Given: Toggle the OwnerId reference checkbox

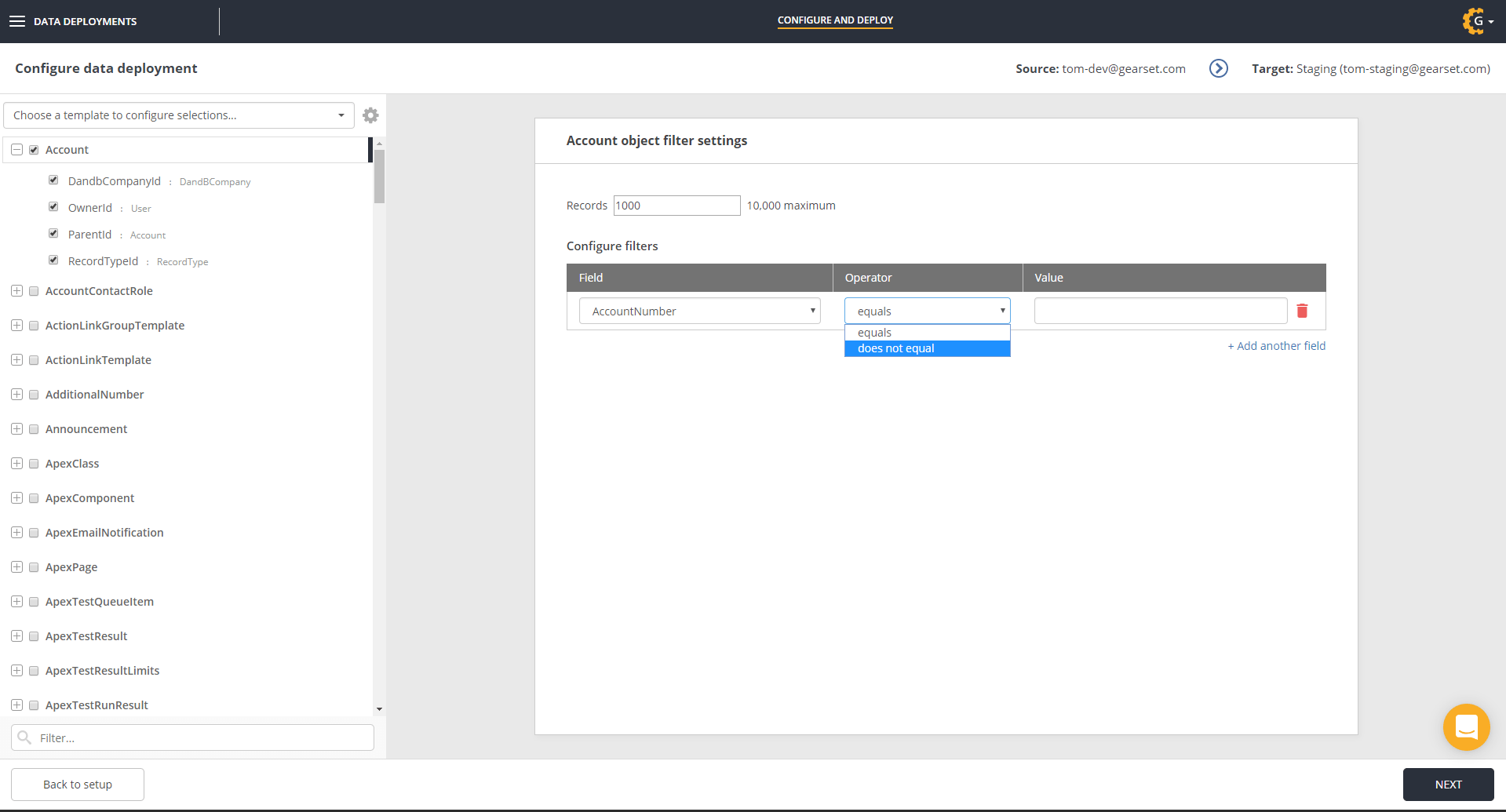Looking at the screenshot, I should [53, 207].
